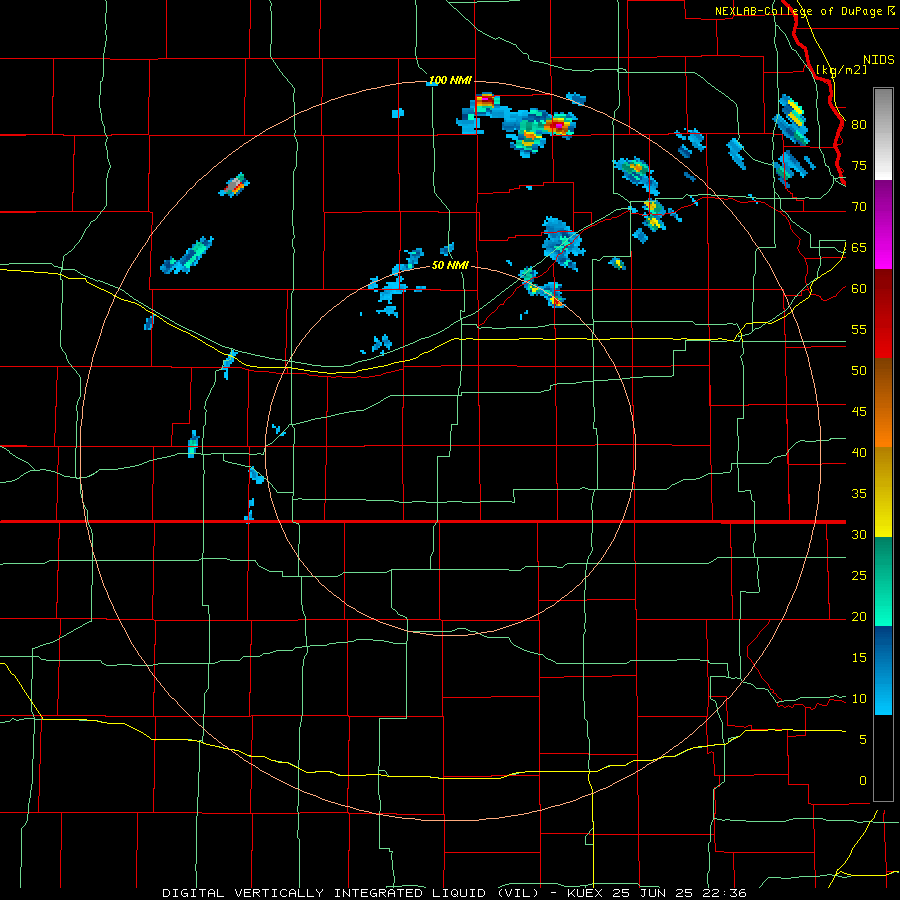
Task: Click the red segment of the color bar
Action: (883, 313)
